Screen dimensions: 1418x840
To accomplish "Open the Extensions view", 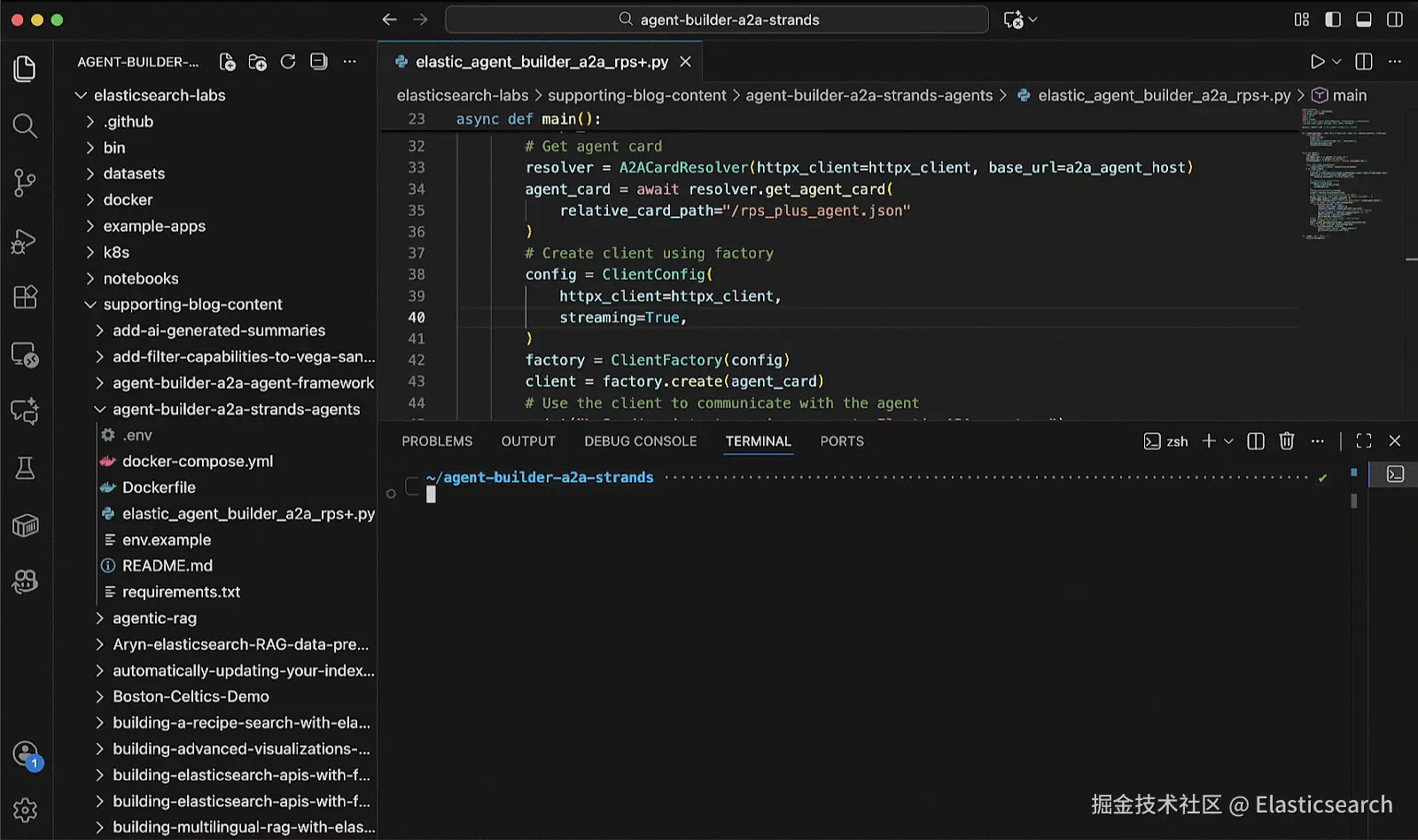I will [25, 297].
